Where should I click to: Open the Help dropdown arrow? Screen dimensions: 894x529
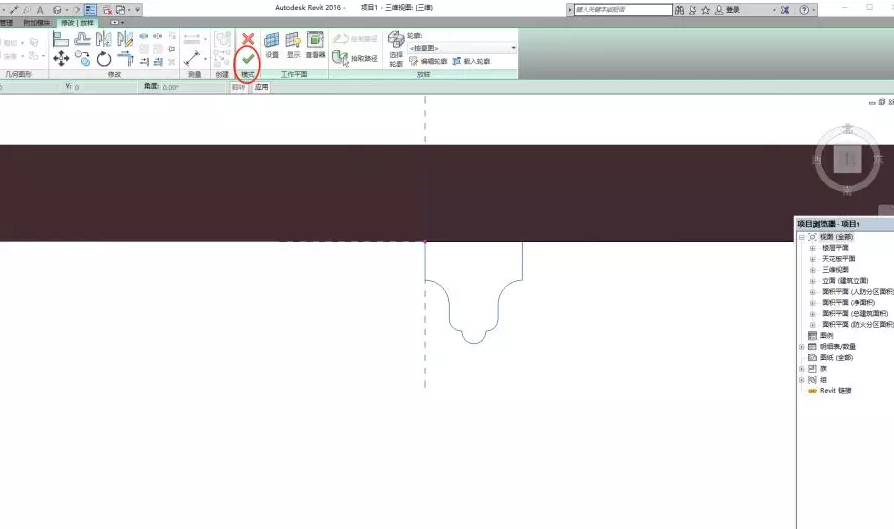[814, 10]
